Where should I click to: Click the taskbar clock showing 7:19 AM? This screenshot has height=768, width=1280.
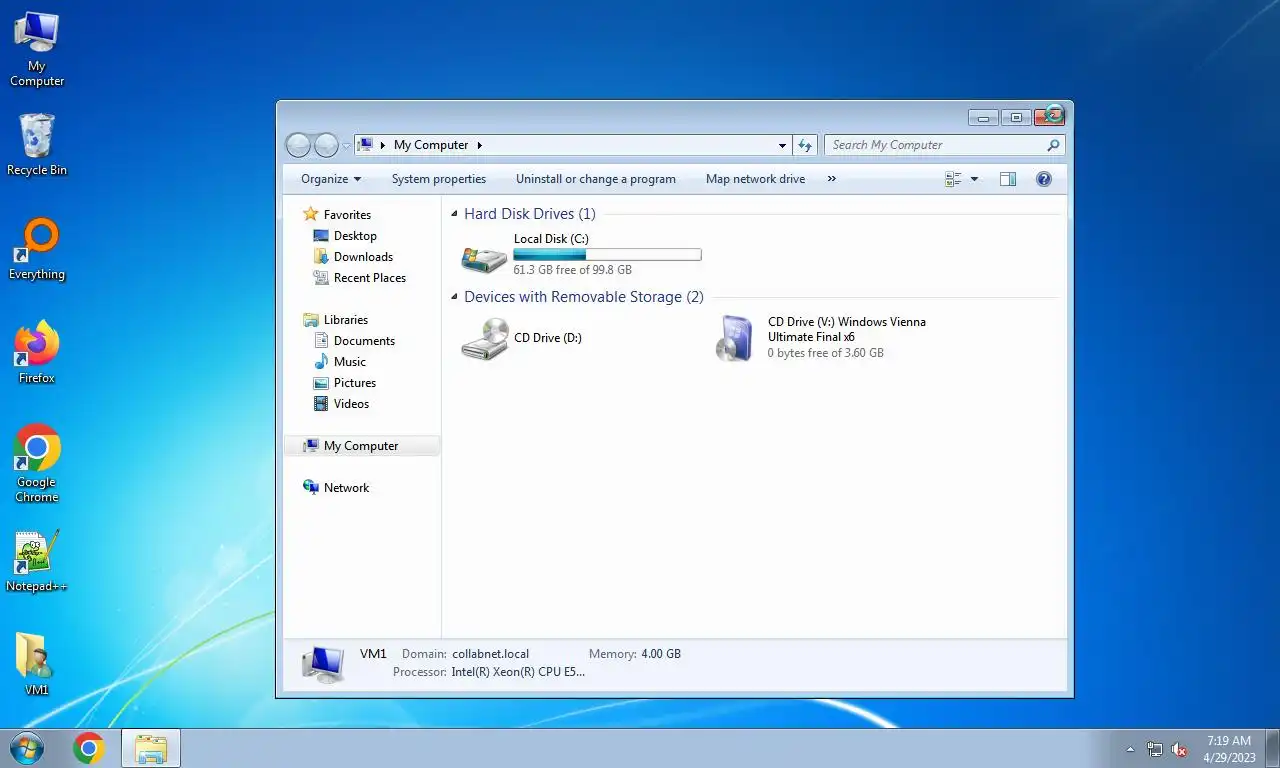tap(1229, 749)
